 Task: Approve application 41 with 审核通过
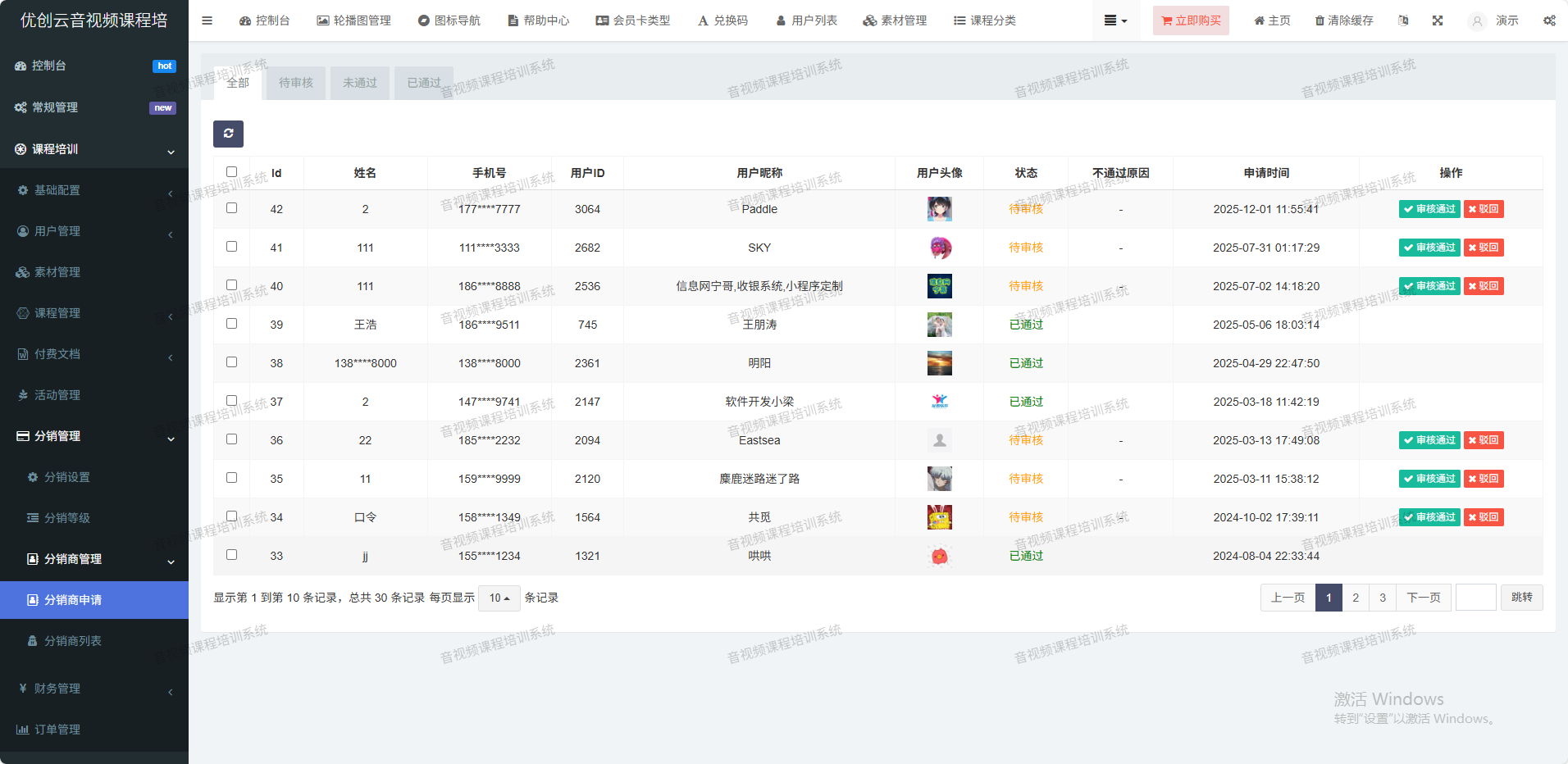pyautogui.click(x=1429, y=248)
